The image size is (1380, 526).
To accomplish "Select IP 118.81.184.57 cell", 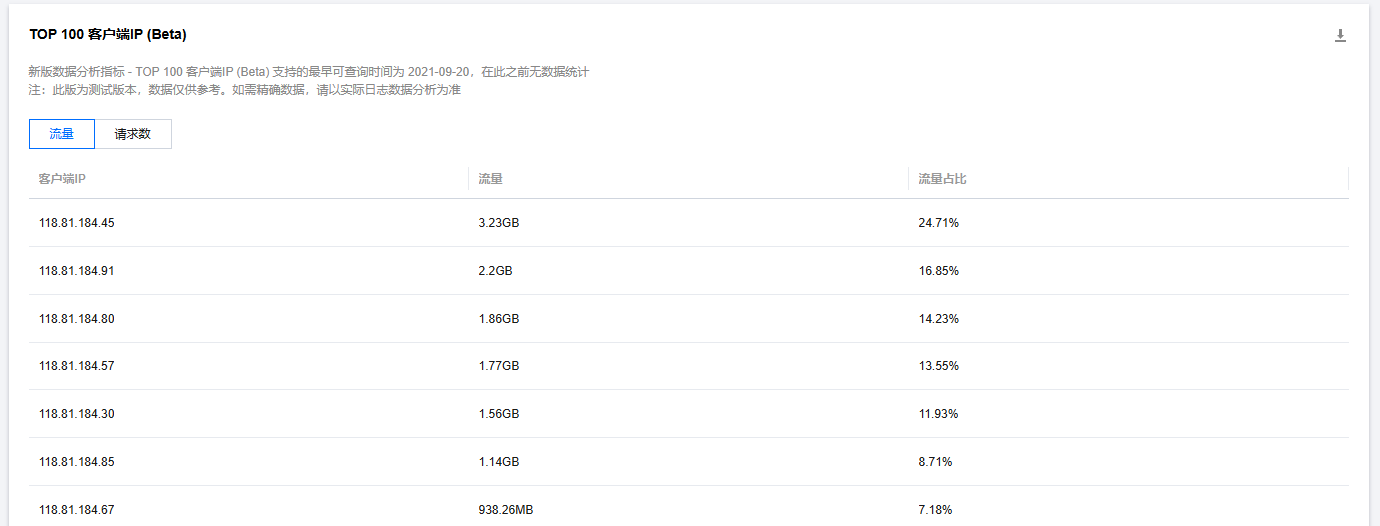I will tap(77, 366).
